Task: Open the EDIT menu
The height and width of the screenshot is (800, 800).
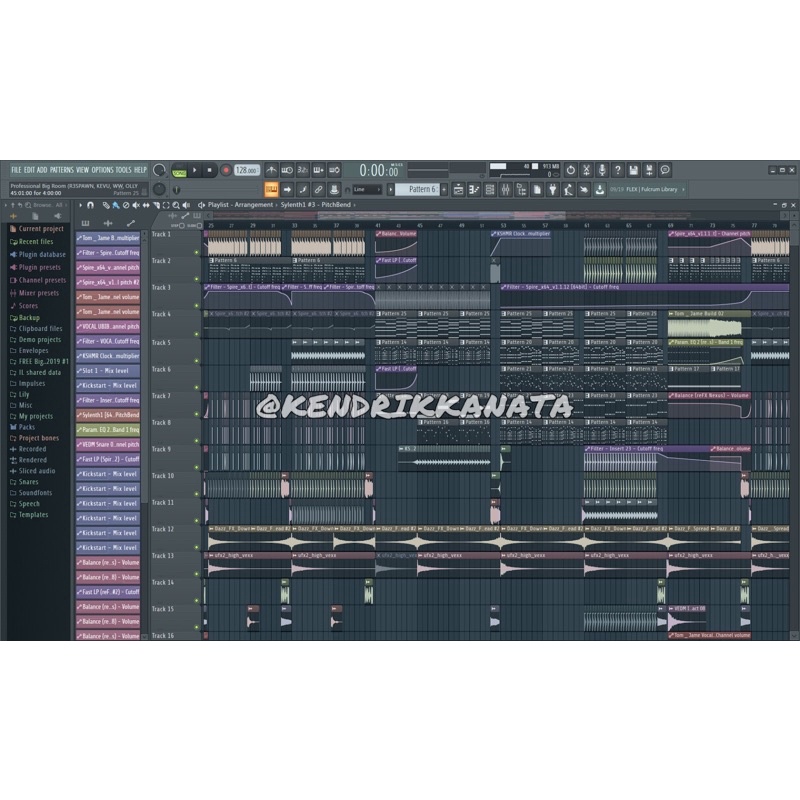Action: point(29,170)
